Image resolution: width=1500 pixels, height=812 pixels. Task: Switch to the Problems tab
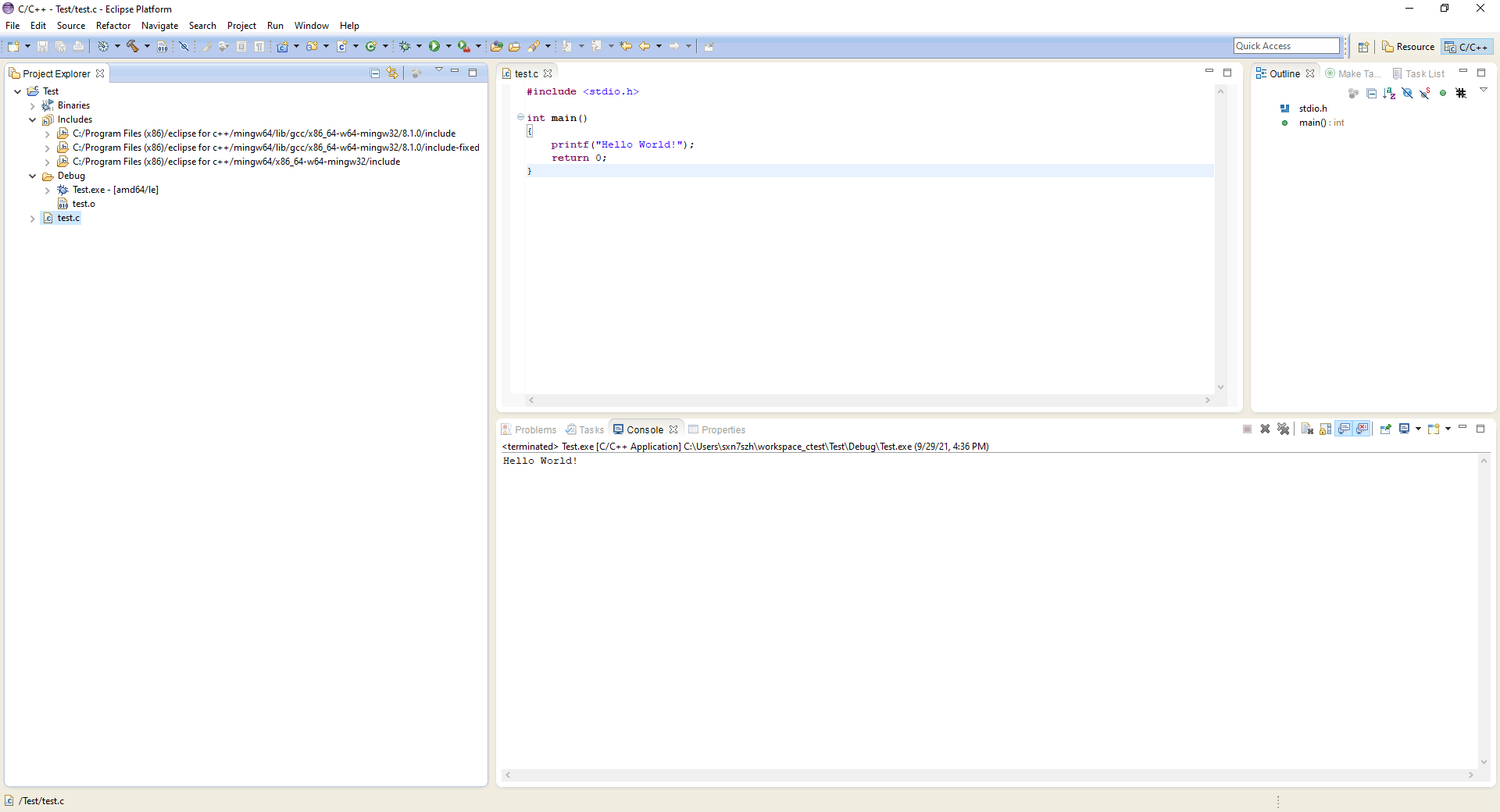tap(529, 430)
